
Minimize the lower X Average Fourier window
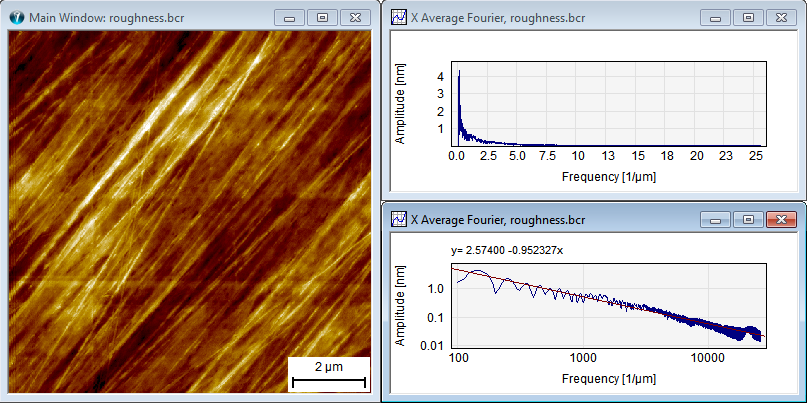click(716, 220)
